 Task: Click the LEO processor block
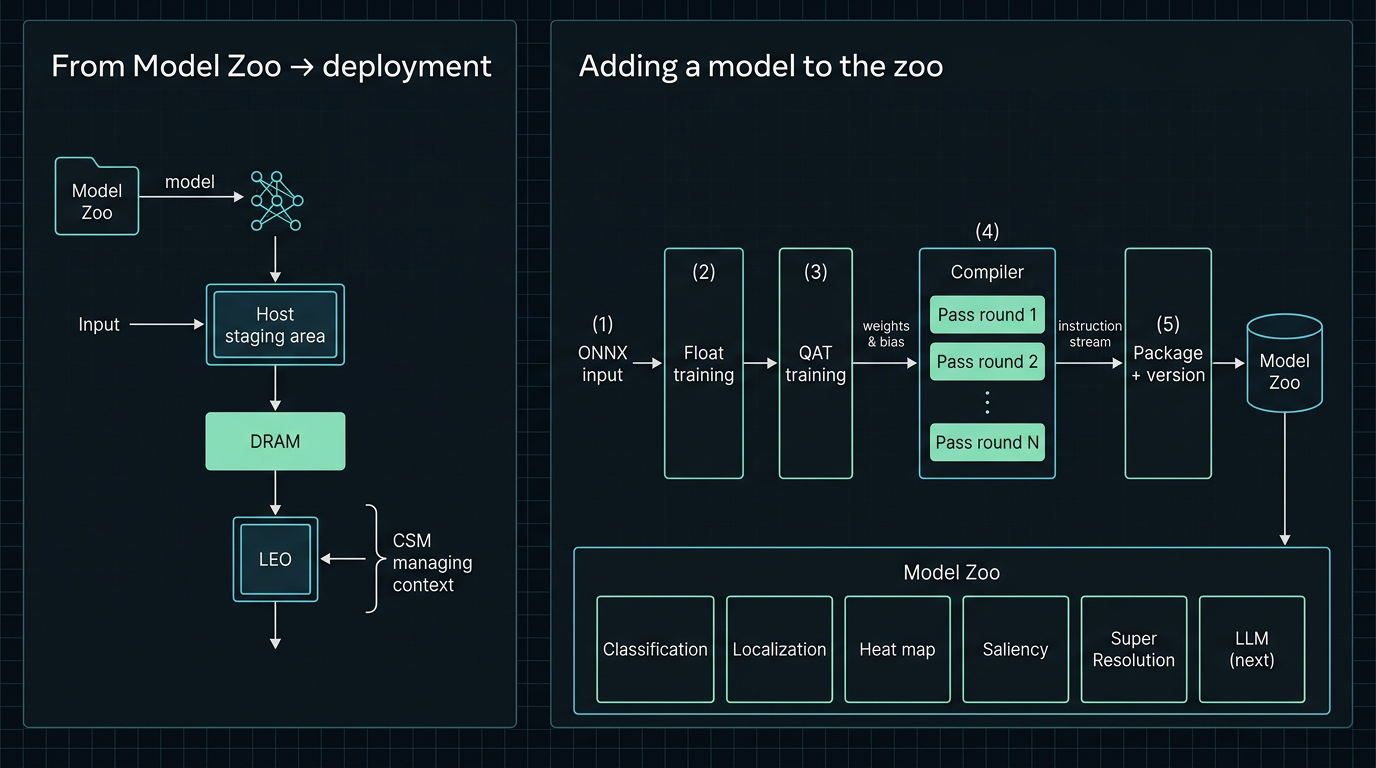coord(275,559)
